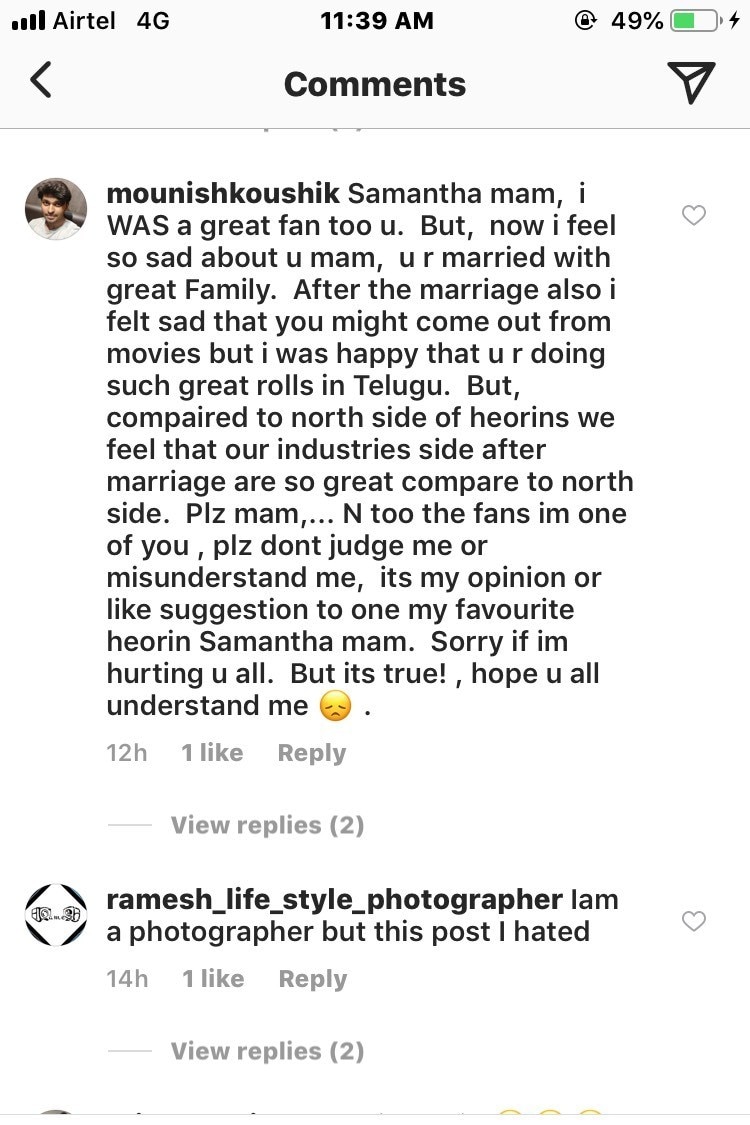Tap the battery icon in status bar
Image resolution: width=750 pixels, height=1125 pixels.
(x=697, y=20)
